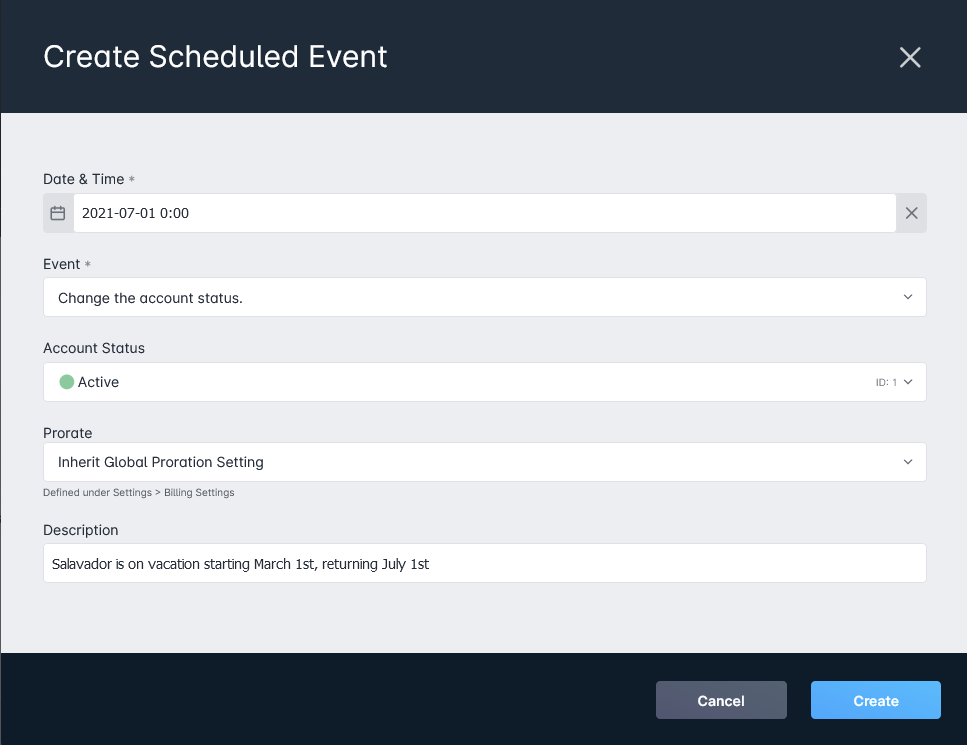Click the green Active status dot
The image size is (967, 745).
[67, 382]
